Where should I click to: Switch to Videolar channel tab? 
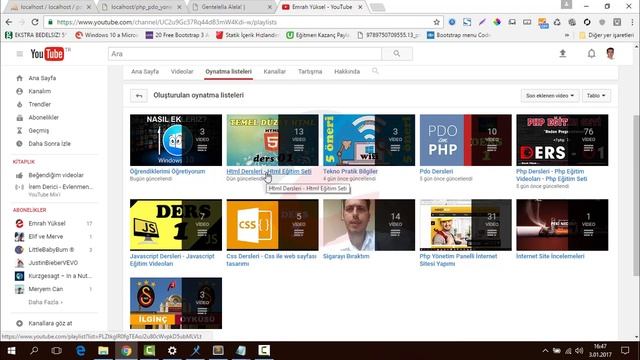click(182, 71)
